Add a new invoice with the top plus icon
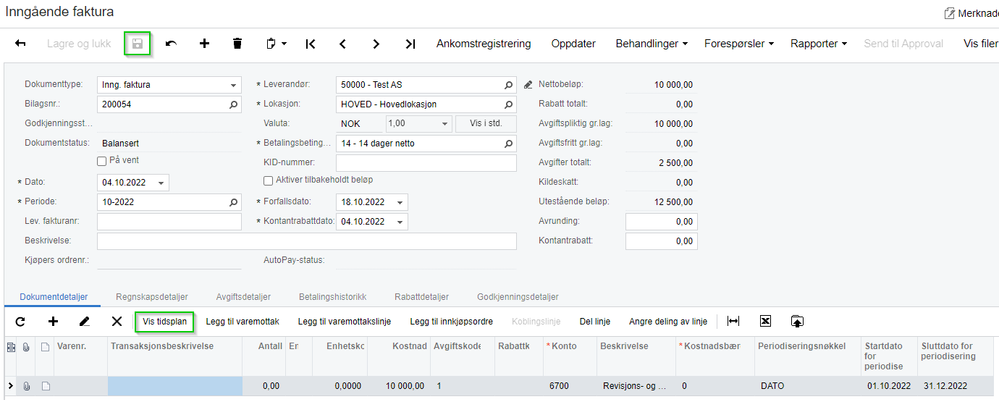Image resolution: width=999 pixels, height=400 pixels. (205, 43)
